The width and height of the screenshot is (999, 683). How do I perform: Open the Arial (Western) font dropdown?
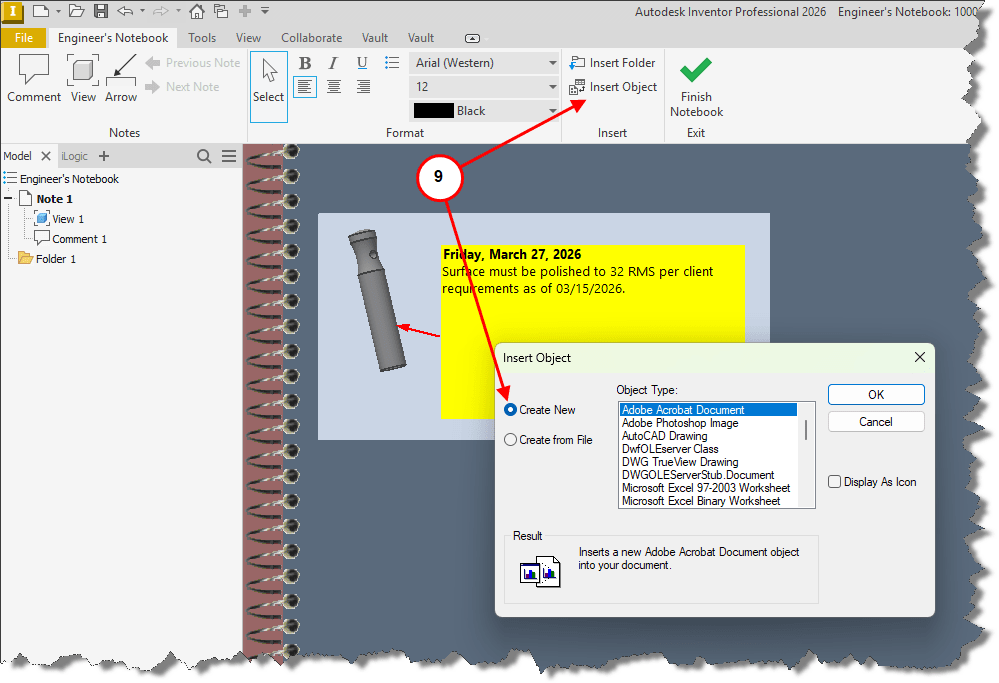[x=484, y=62]
